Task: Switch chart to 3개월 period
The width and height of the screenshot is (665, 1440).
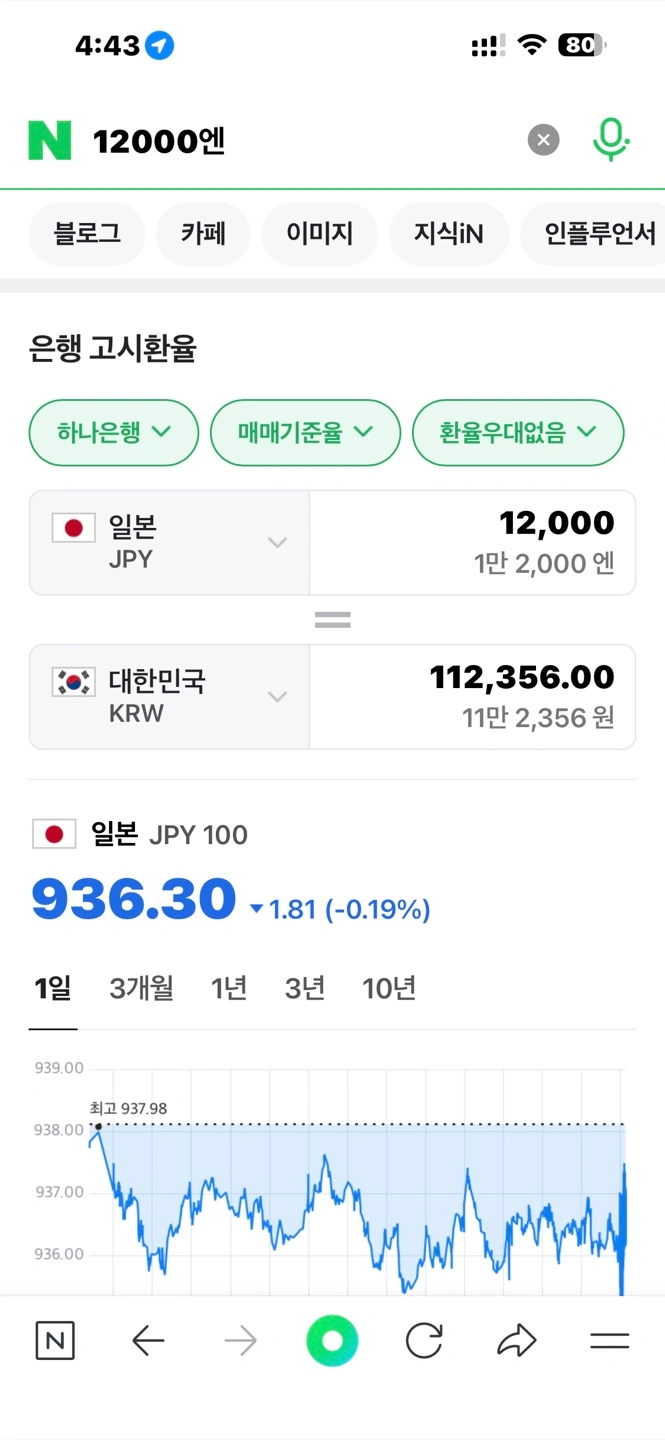Action: (141, 989)
